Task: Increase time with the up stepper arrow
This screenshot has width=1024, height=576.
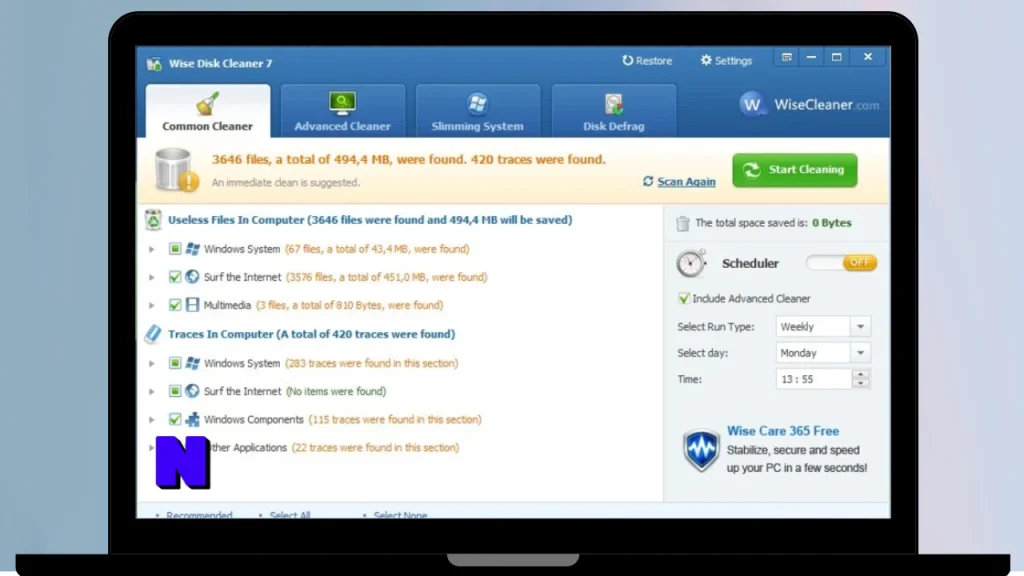Action: click(x=861, y=374)
